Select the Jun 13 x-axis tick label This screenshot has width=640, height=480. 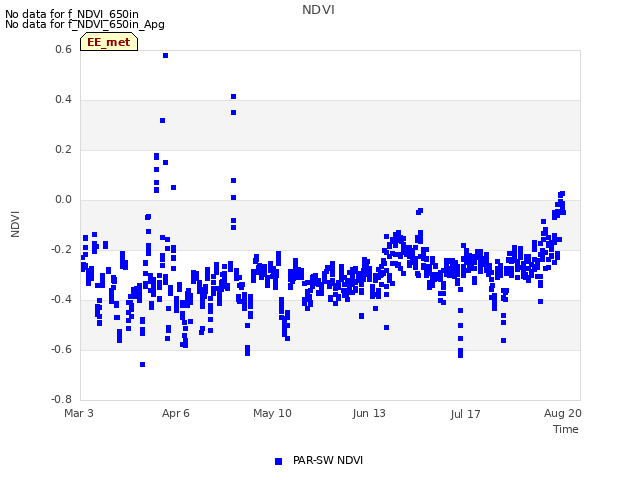(x=369, y=413)
